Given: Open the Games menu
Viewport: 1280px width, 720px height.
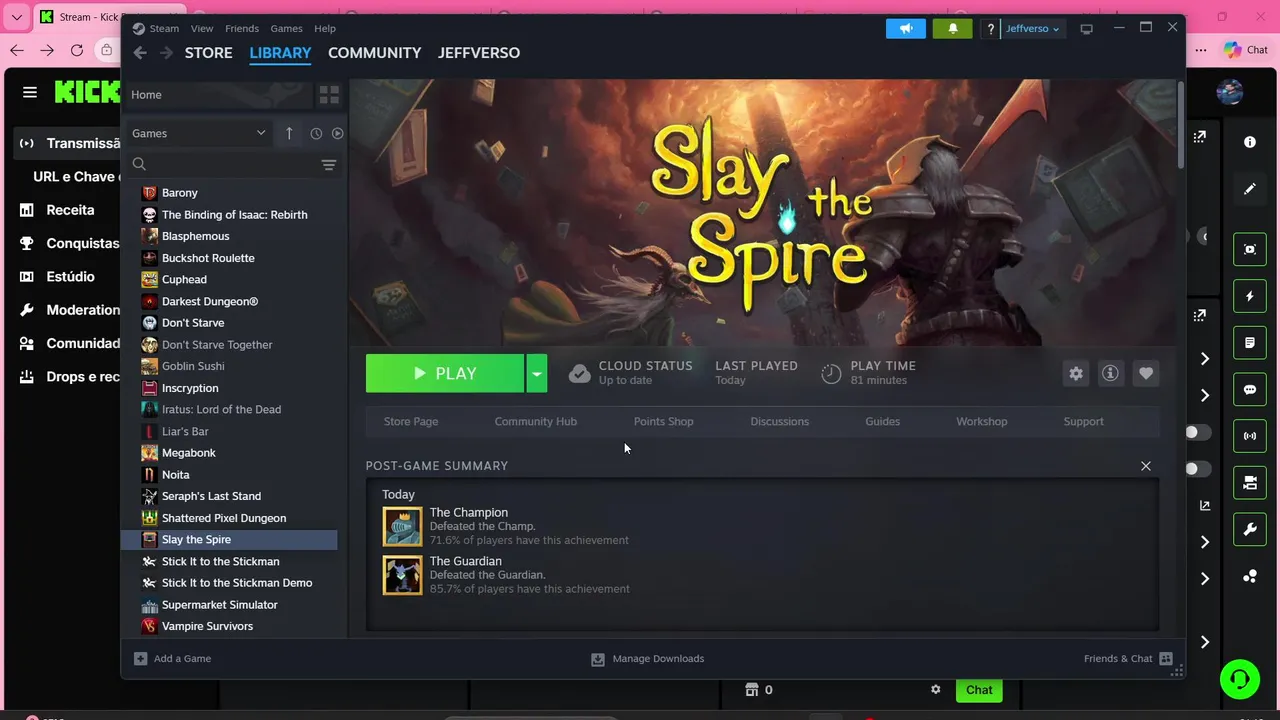Looking at the screenshot, I should (x=286, y=29).
